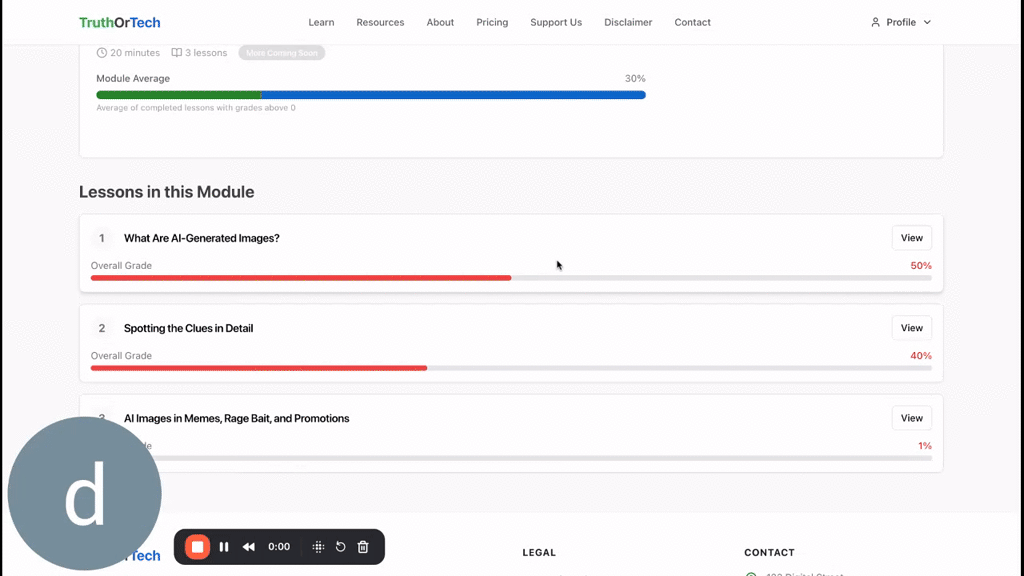View lesson Spotting the Clues in Detail

click(912, 328)
